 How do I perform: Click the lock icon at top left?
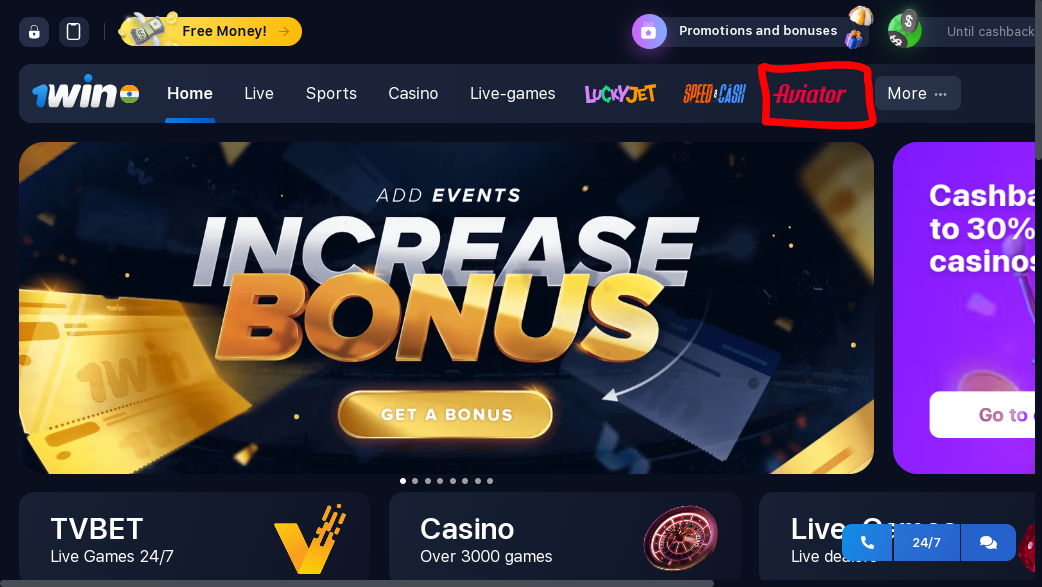coord(34,32)
